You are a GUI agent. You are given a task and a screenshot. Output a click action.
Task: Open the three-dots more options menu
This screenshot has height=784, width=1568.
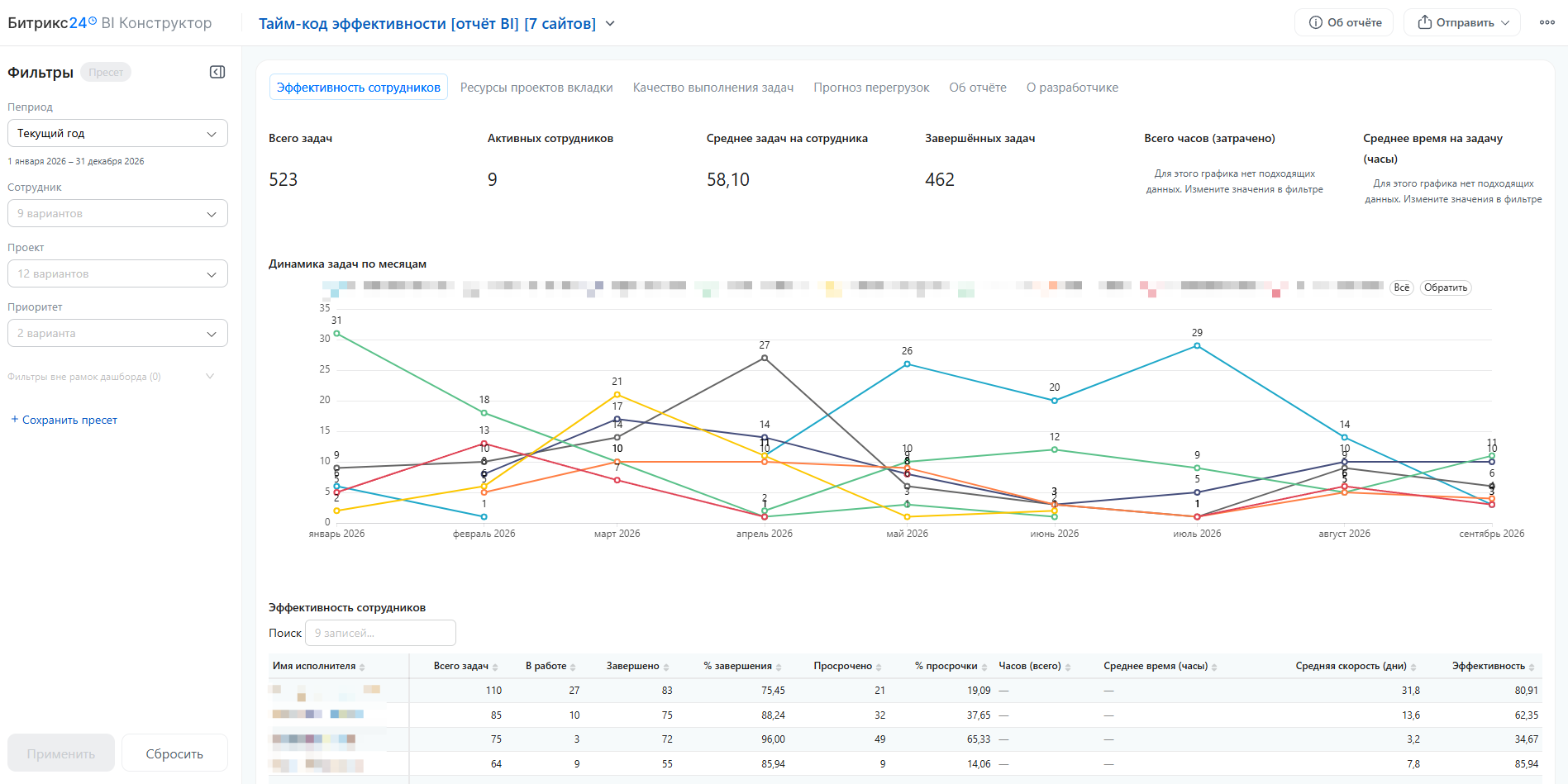click(1547, 22)
